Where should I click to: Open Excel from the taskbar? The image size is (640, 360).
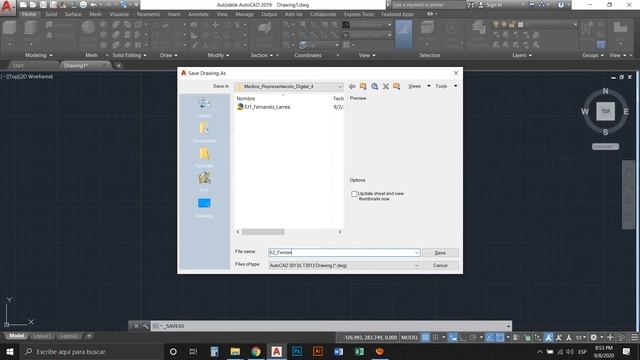[359, 351]
